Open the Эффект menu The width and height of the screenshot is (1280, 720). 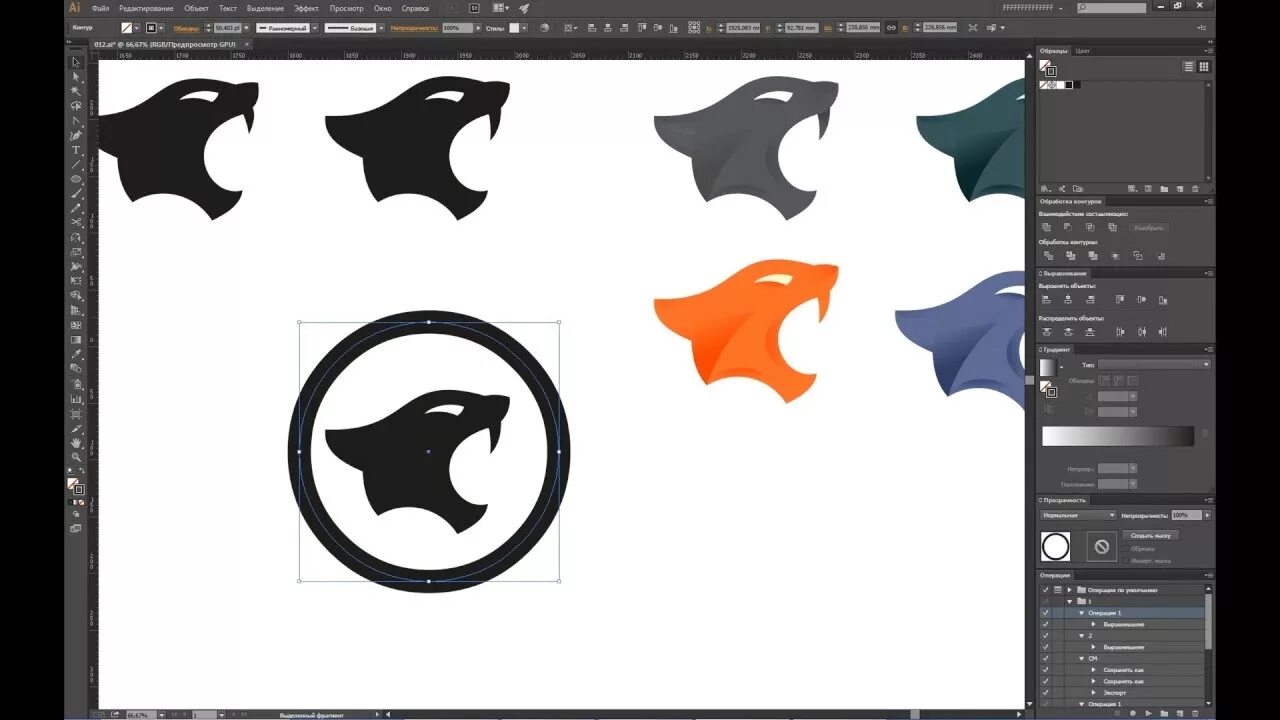[306, 8]
